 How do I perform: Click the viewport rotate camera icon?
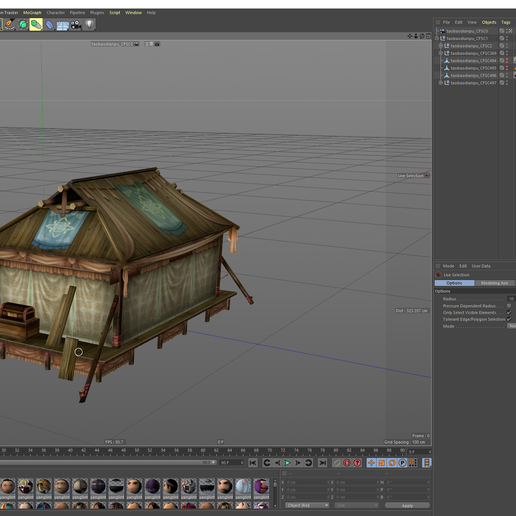pos(422,36)
